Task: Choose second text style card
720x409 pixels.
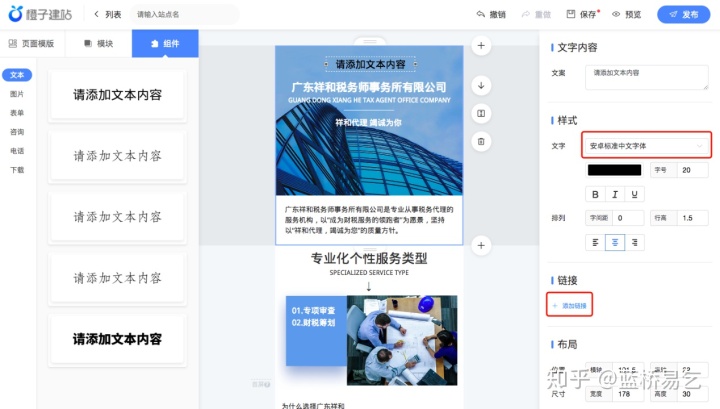Action: [117, 156]
